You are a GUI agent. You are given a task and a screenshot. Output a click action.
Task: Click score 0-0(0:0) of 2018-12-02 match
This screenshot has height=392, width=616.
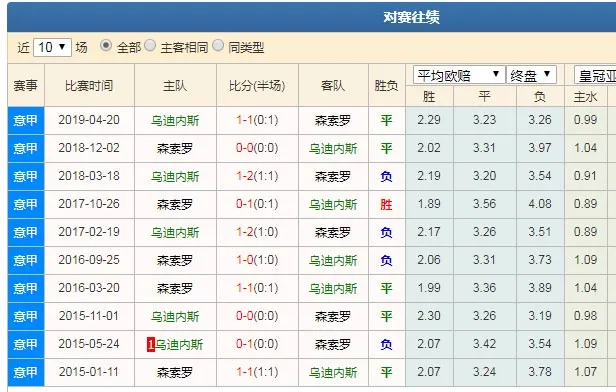point(257,148)
